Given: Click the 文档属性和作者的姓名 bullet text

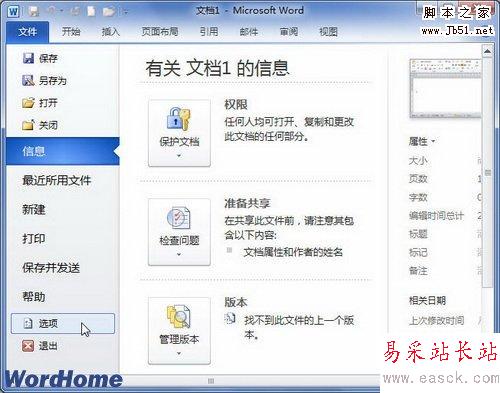Looking at the screenshot, I should [x=293, y=252].
